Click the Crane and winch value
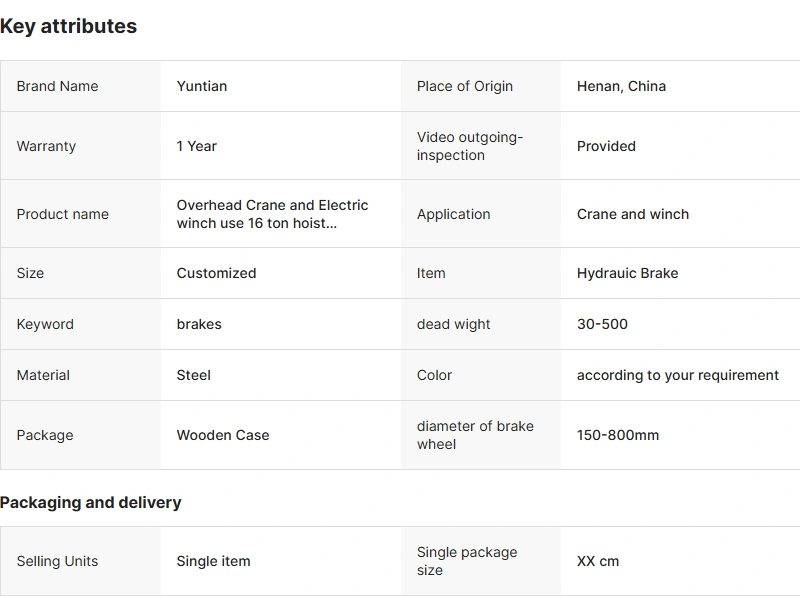This screenshot has width=800, height=597. (x=633, y=214)
